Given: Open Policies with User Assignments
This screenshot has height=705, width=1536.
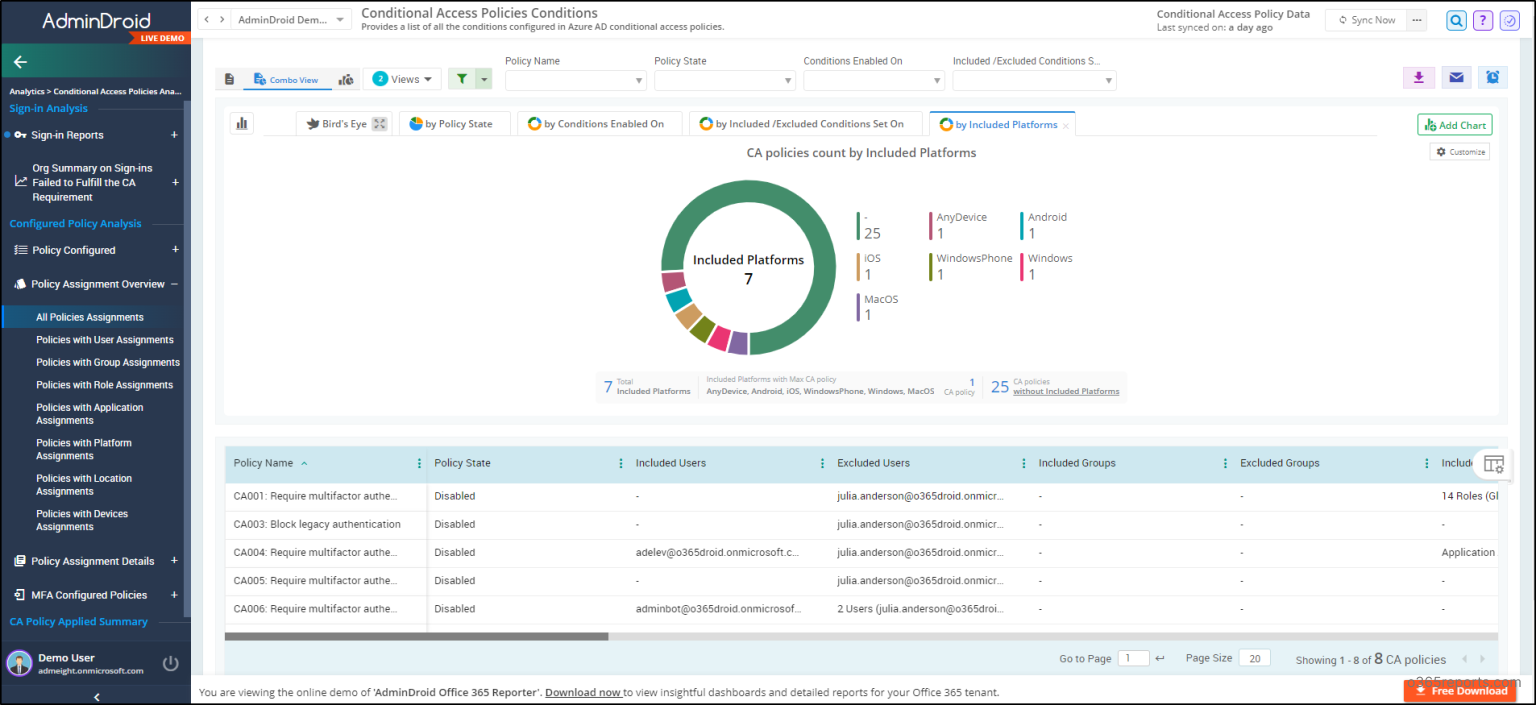Looking at the screenshot, I should click(105, 340).
